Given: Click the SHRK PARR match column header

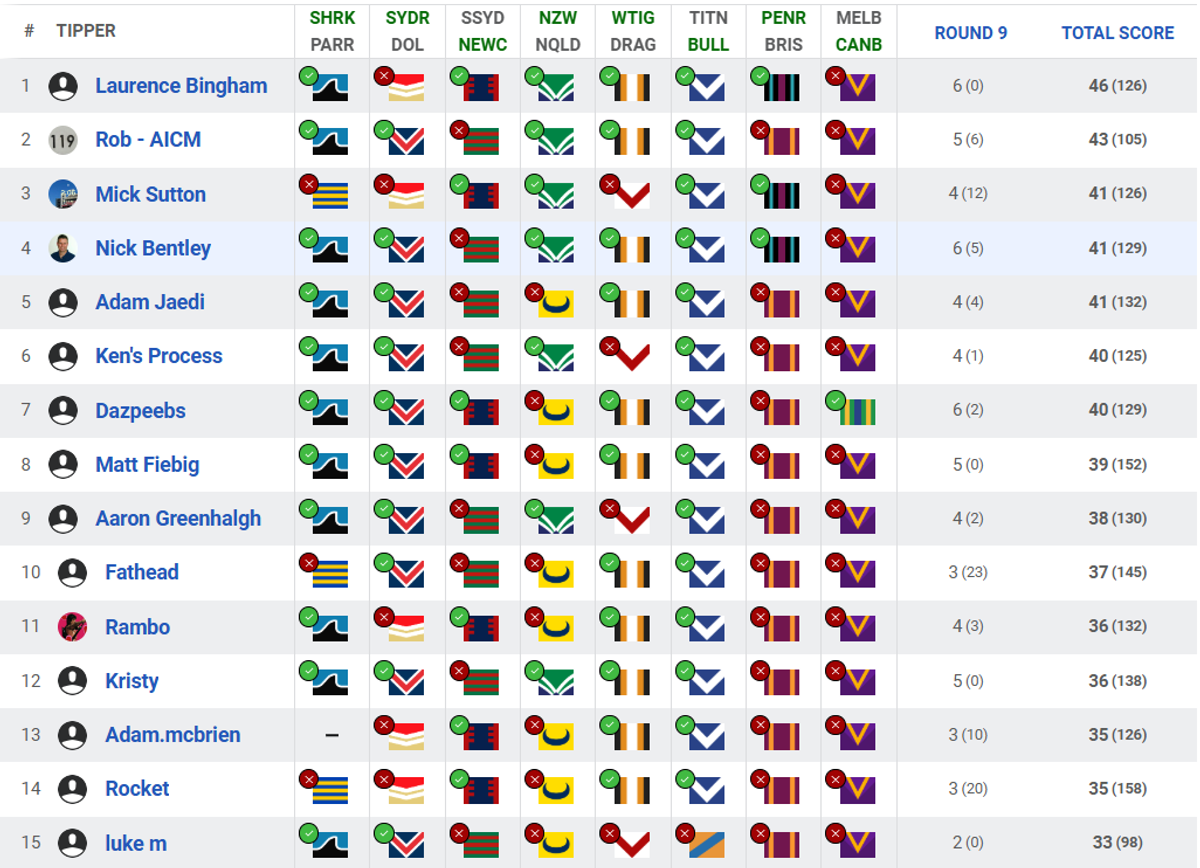Looking at the screenshot, I should (x=332, y=31).
